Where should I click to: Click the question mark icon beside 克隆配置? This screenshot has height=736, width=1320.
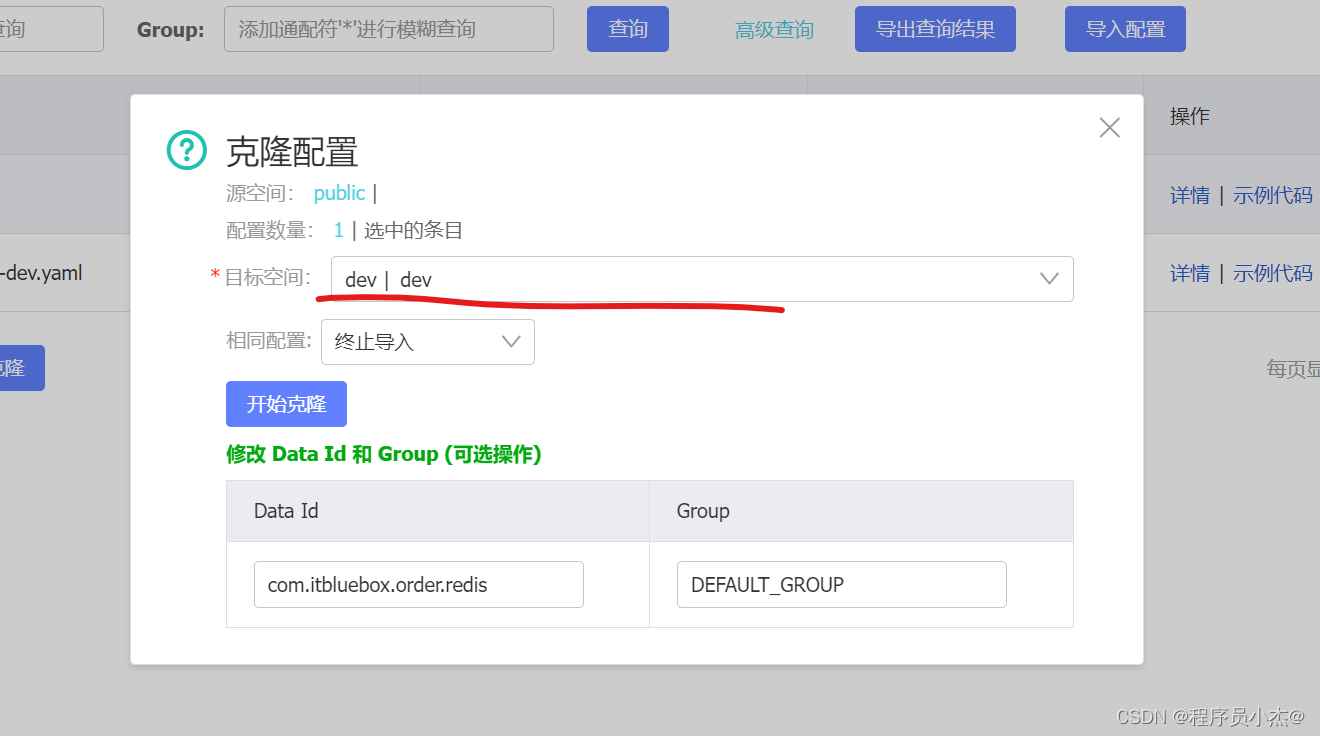tap(186, 150)
